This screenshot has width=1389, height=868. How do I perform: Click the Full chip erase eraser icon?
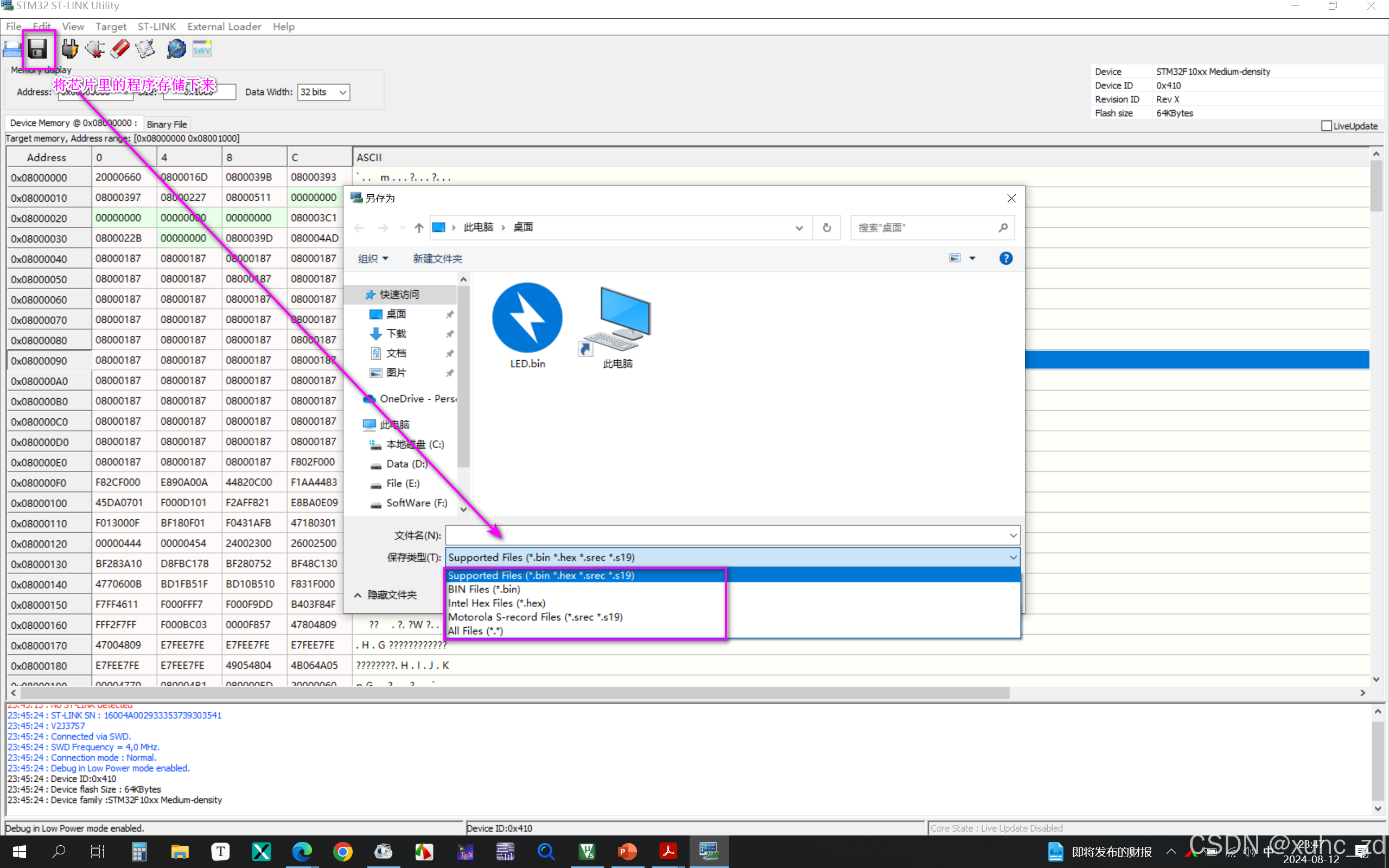click(120, 49)
